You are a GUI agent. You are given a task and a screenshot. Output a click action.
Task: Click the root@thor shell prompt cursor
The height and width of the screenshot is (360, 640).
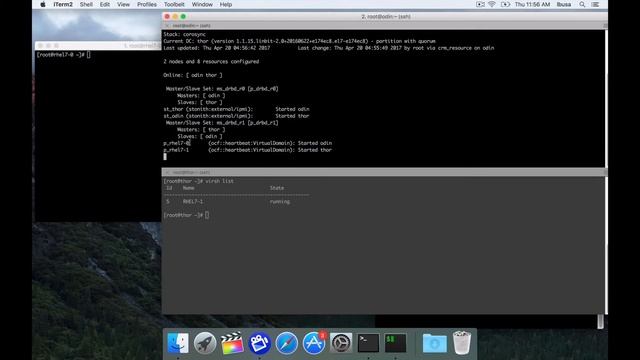(x=207, y=215)
